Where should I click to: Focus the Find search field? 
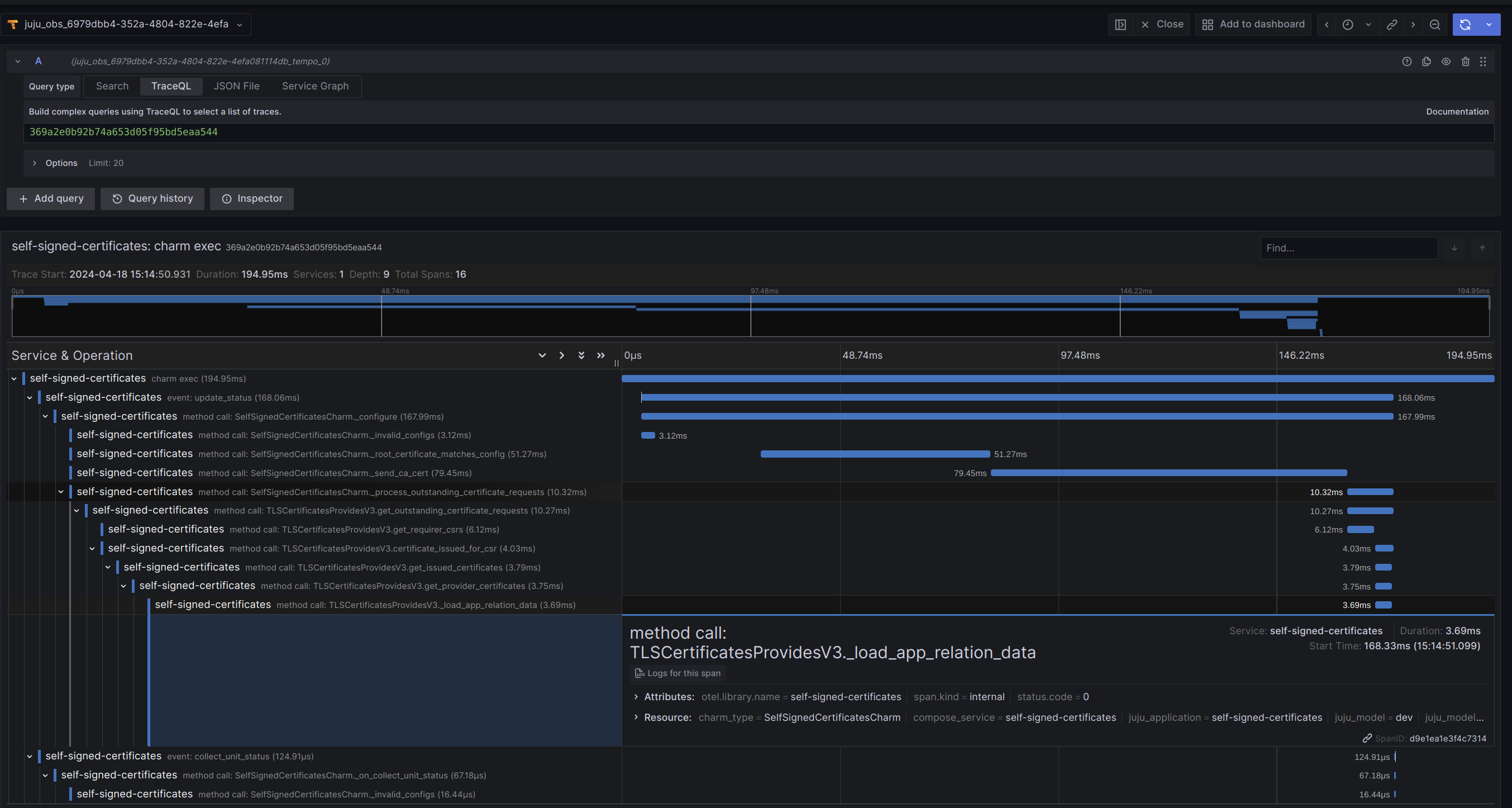[x=1348, y=249]
